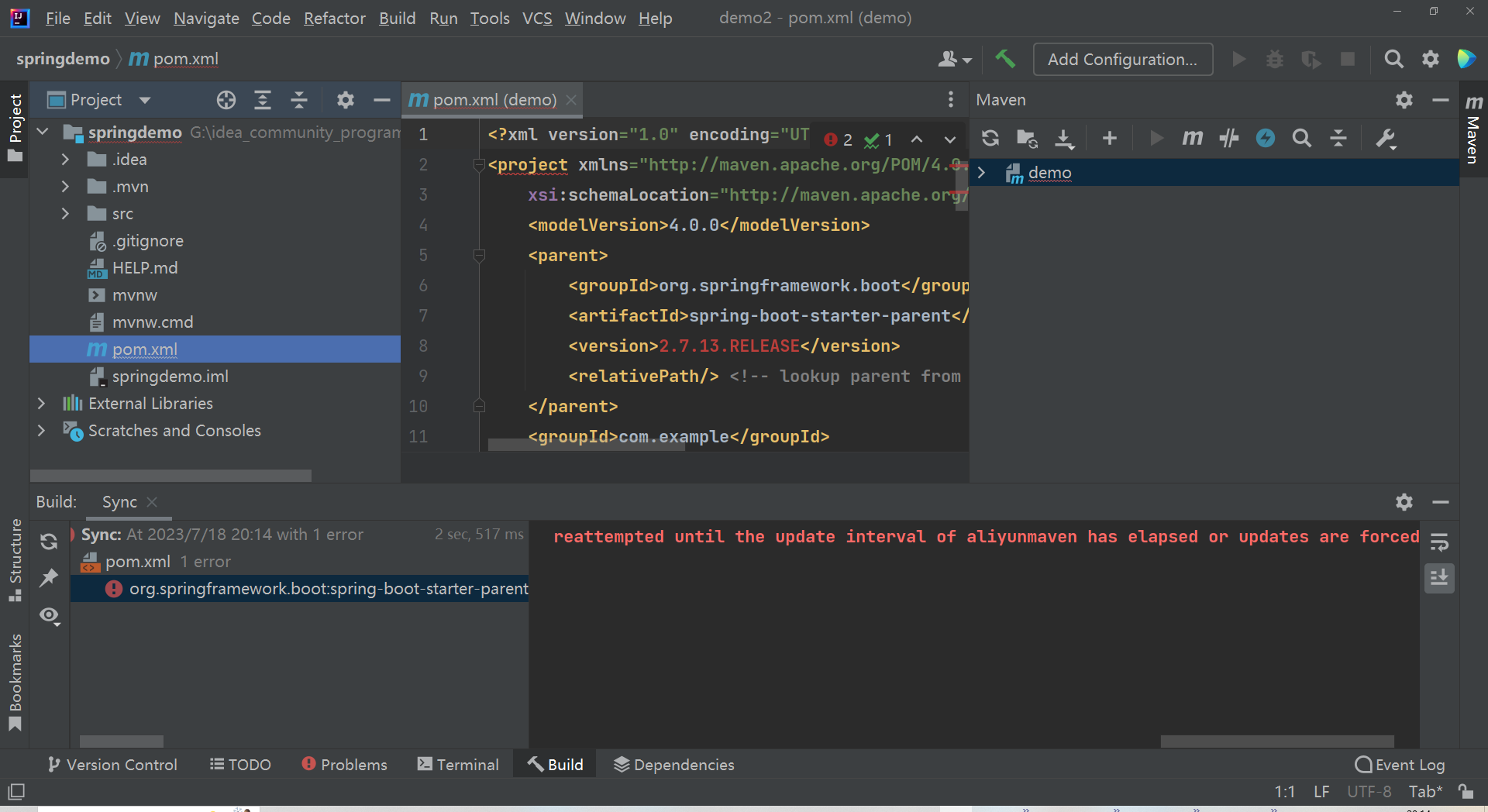Toggle read-only lock in status bar
This screenshot has width=1488, height=812.
(1466, 791)
